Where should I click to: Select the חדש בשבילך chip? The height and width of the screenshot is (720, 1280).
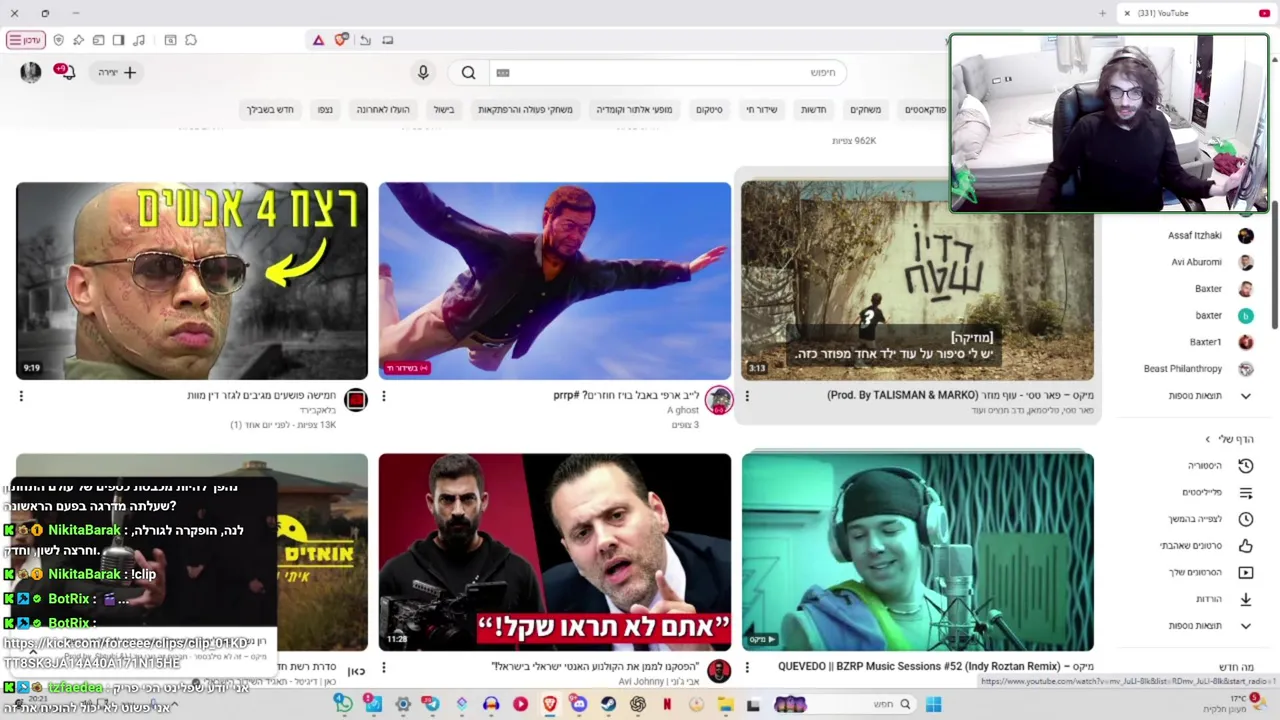tap(270, 109)
